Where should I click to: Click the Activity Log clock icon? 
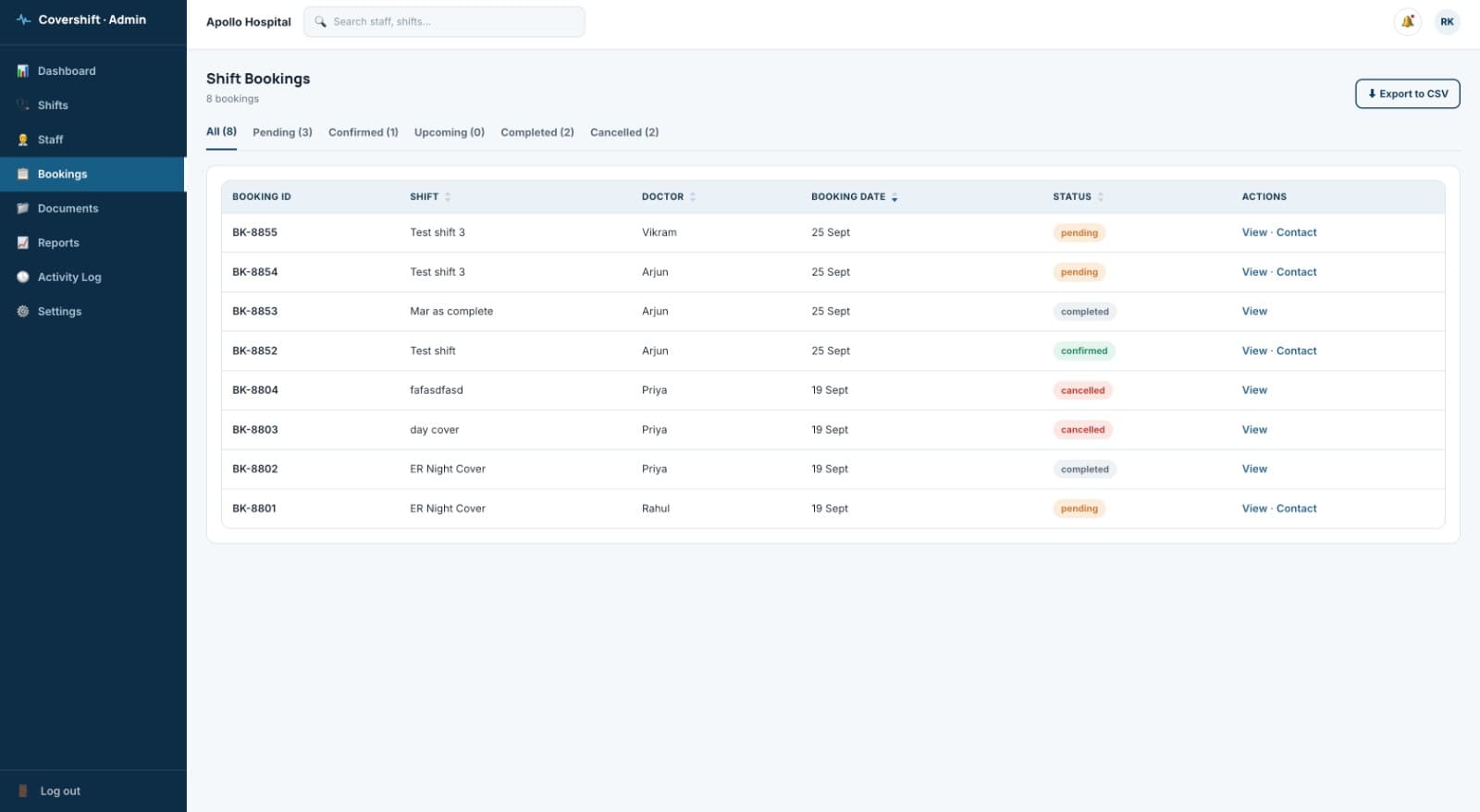(x=23, y=277)
